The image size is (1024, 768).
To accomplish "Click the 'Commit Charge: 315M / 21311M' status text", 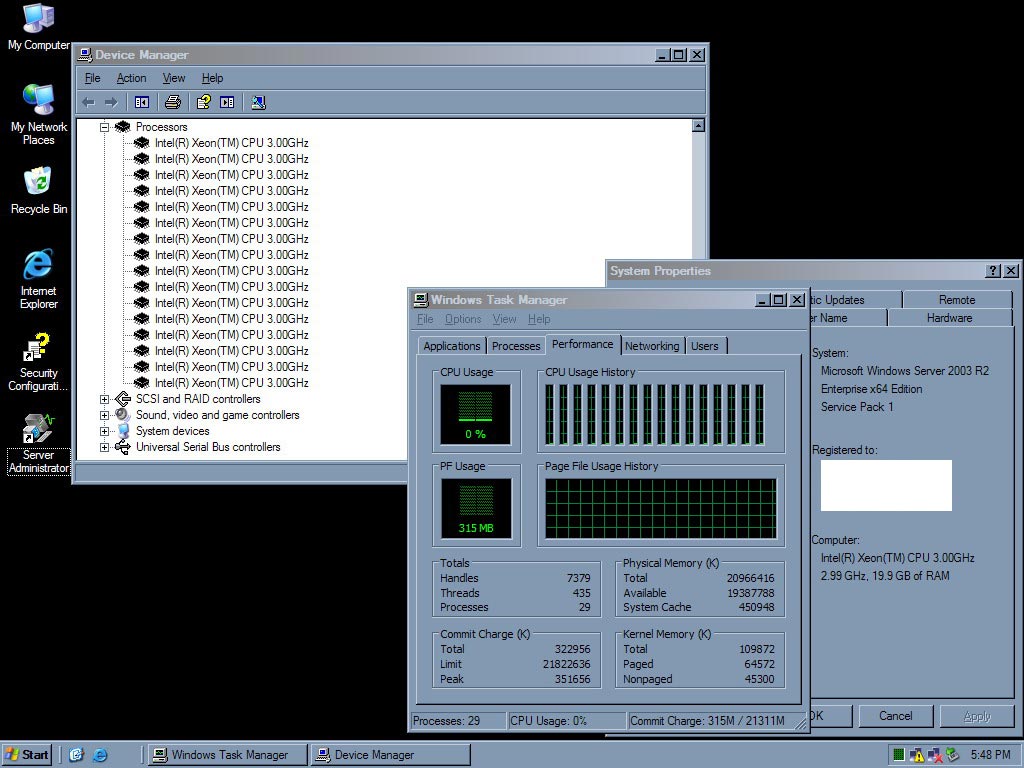I will [707, 721].
